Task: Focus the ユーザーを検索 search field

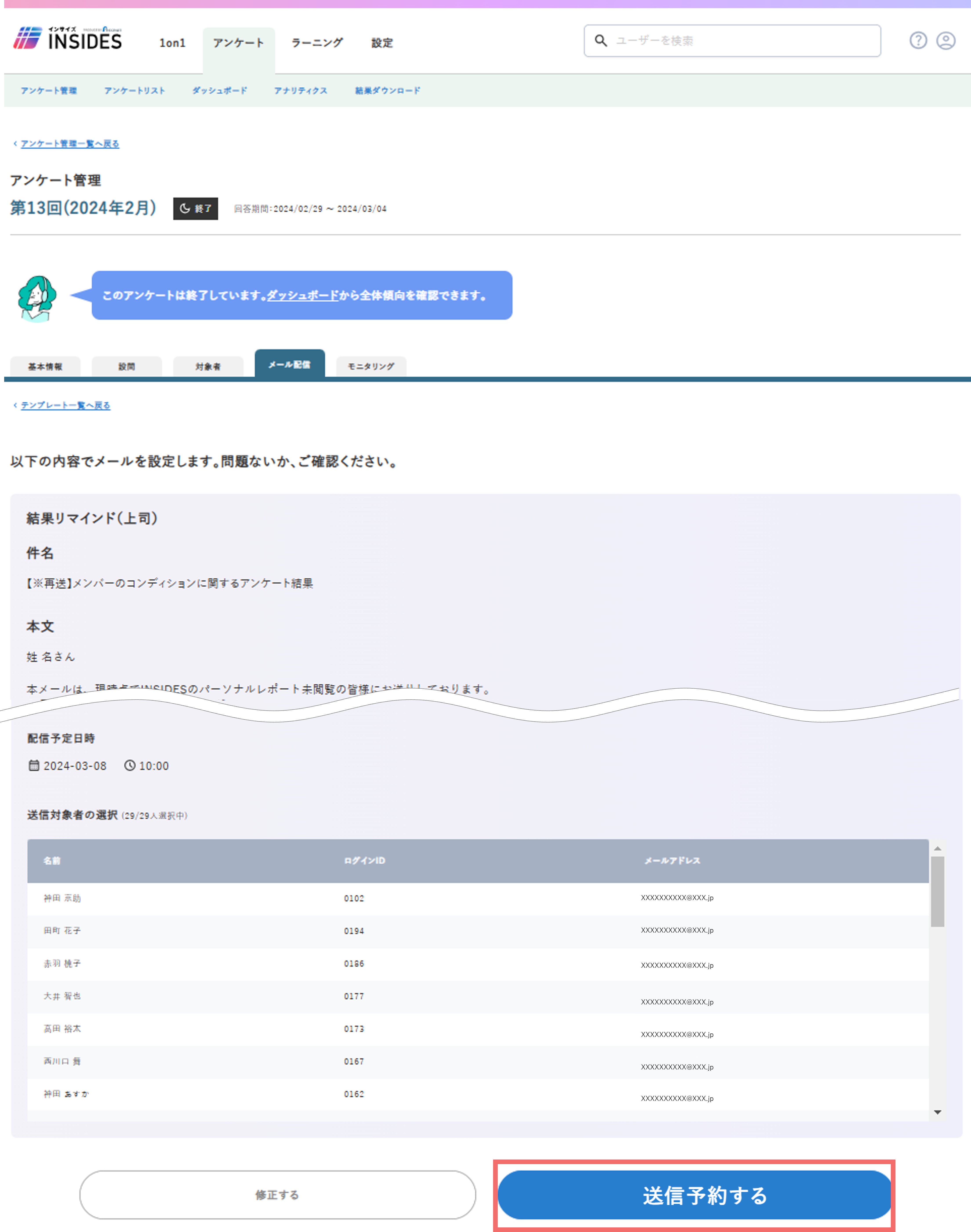Action: [x=732, y=41]
